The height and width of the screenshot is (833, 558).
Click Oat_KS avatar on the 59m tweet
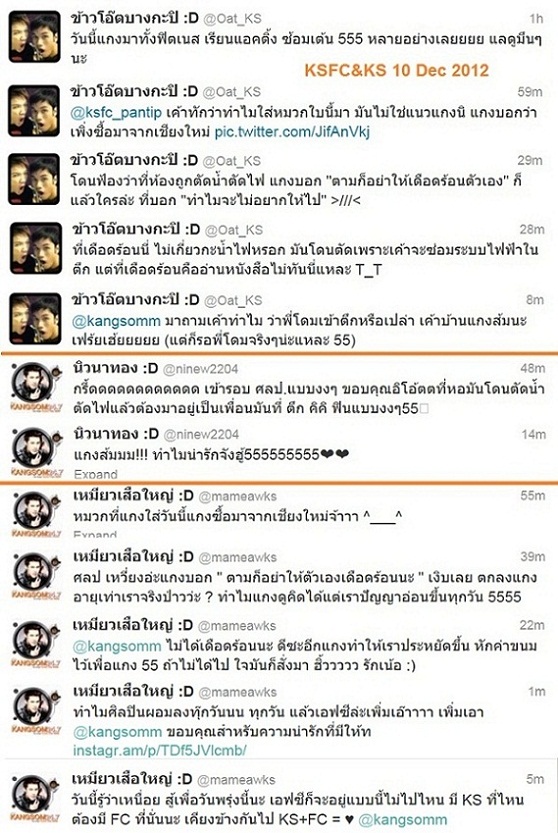click(33, 110)
